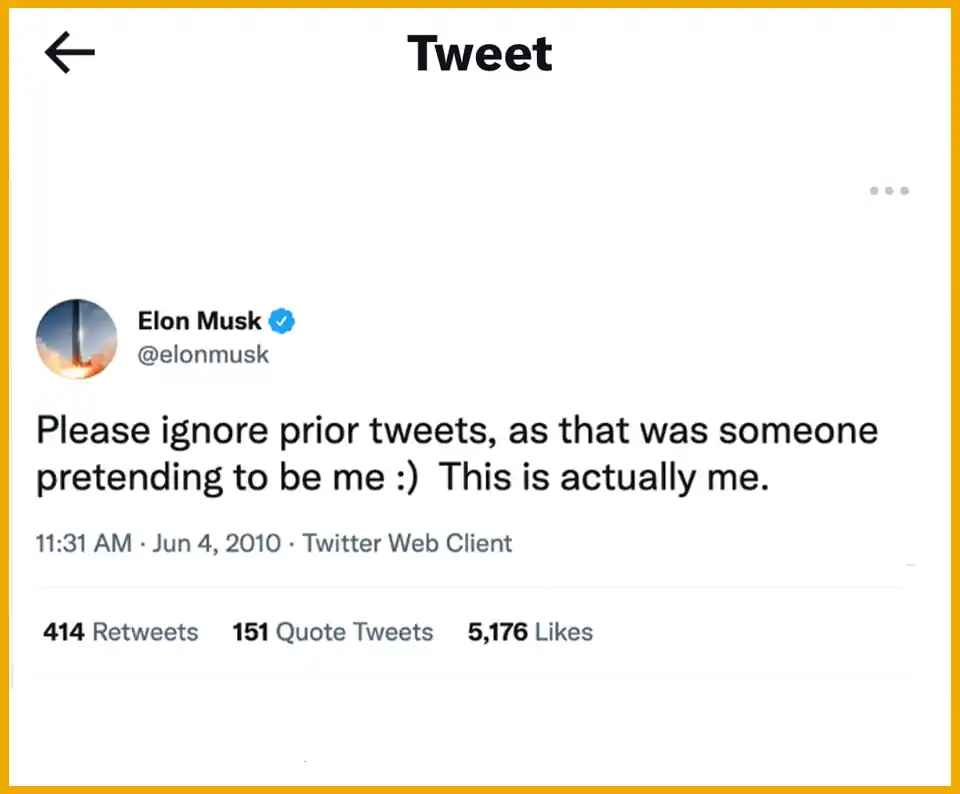Open the @elonmusk handle link
This screenshot has height=794, width=960.
pos(203,355)
